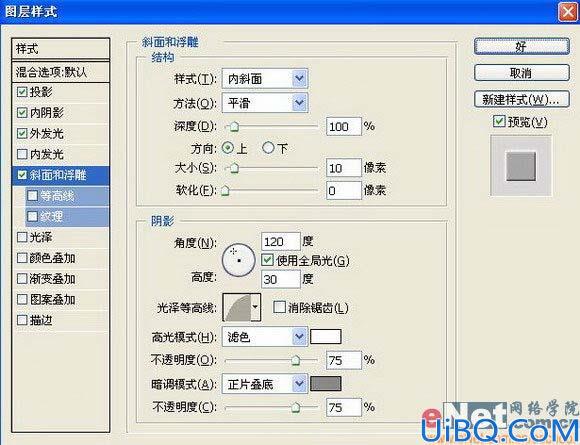Click the 大小 size field showing 10

coord(344,168)
